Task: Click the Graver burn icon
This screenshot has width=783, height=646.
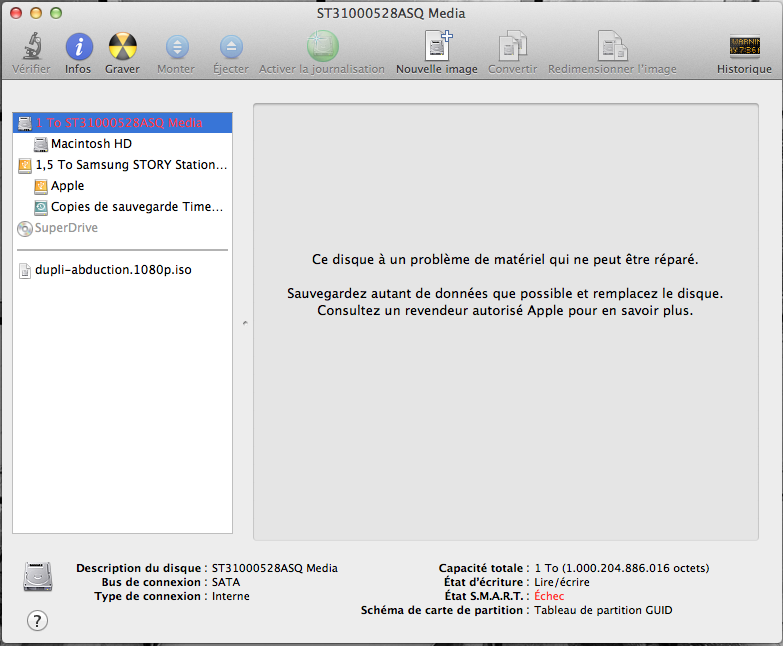Action: coord(122,46)
